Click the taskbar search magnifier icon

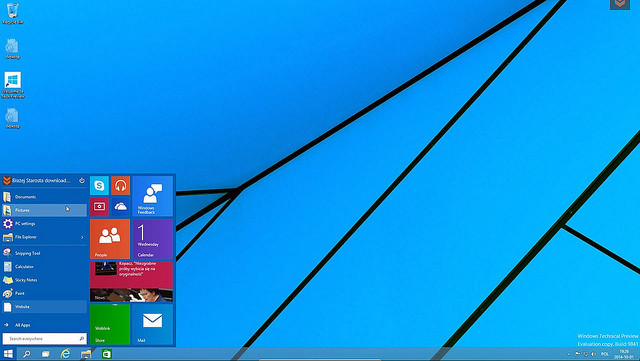tap(27, 354)
